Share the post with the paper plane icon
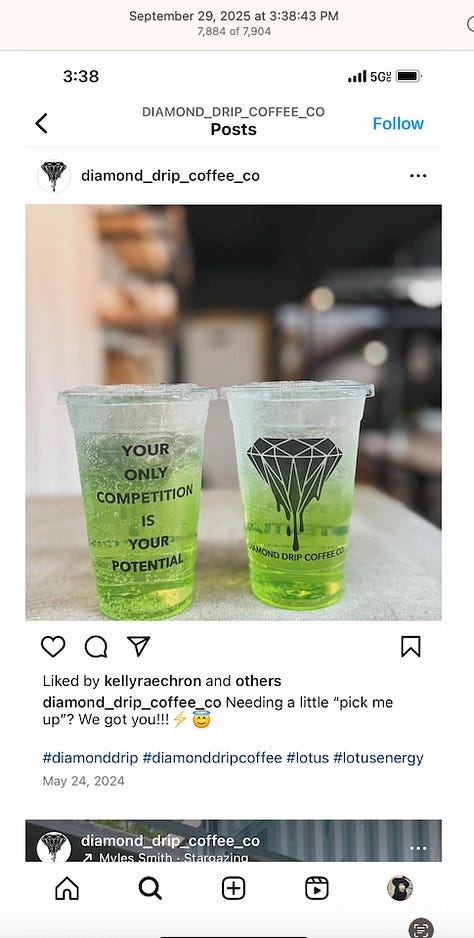 (x=138, y=646)
